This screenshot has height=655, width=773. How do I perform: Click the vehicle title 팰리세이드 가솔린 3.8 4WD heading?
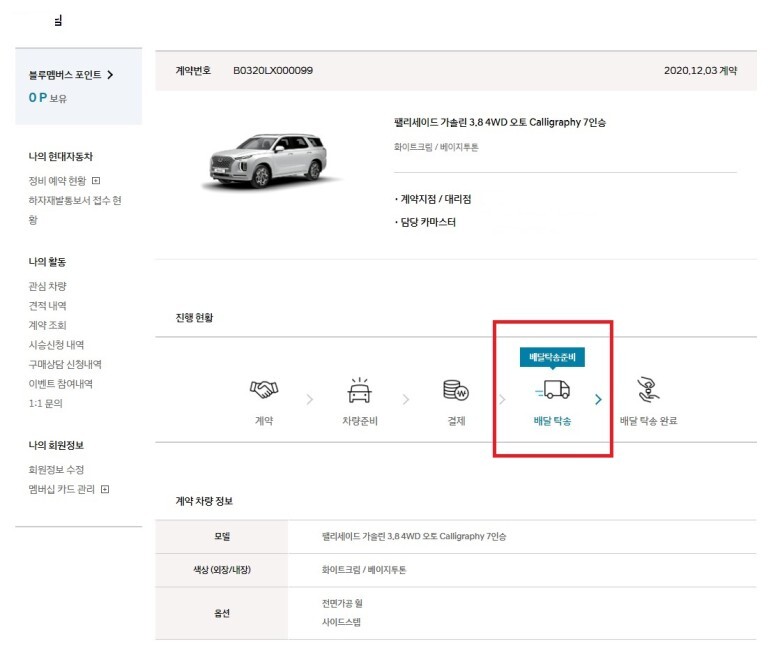pyautogui.click(x=499, y=122)
